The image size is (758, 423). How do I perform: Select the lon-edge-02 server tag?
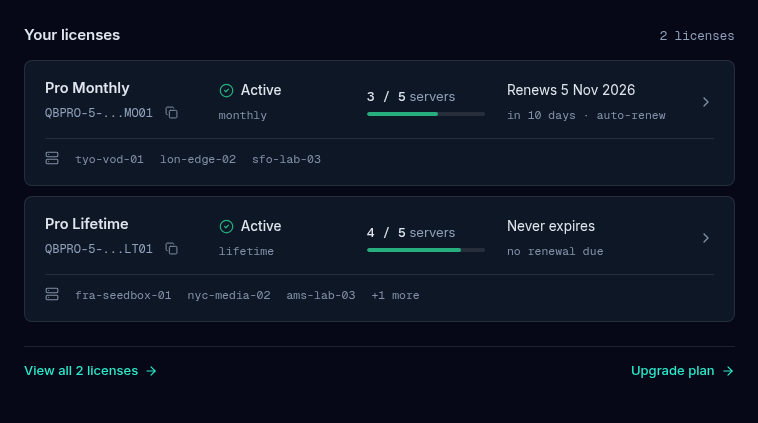tap(198, 160)
